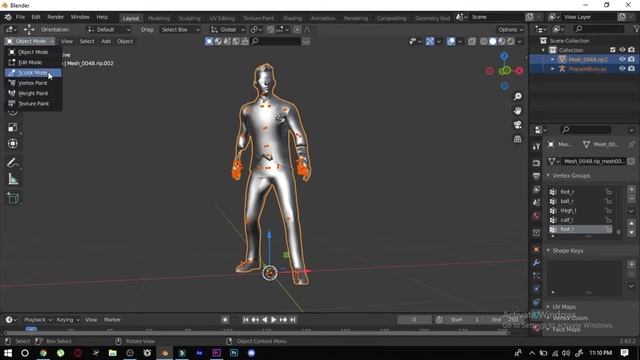Select the Measure tool
This screenshot has width=640, height=360.
point(13,179)
